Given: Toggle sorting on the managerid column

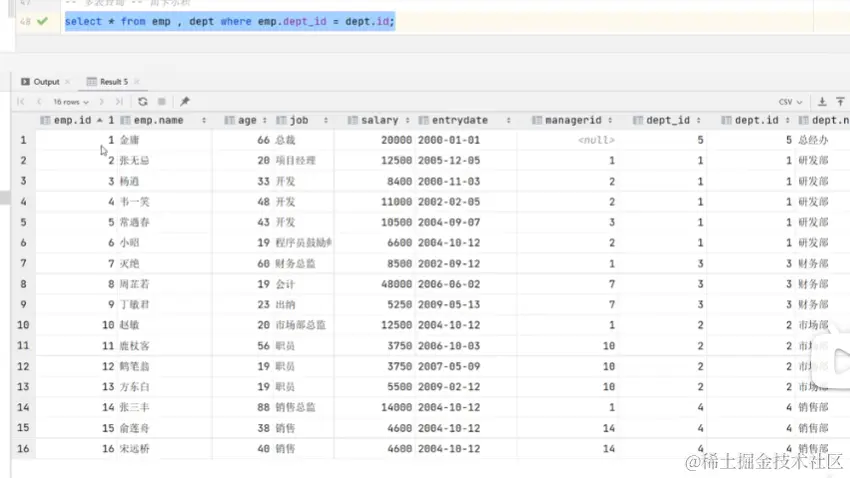Looking at the screenshot, I should pos(610,120).
